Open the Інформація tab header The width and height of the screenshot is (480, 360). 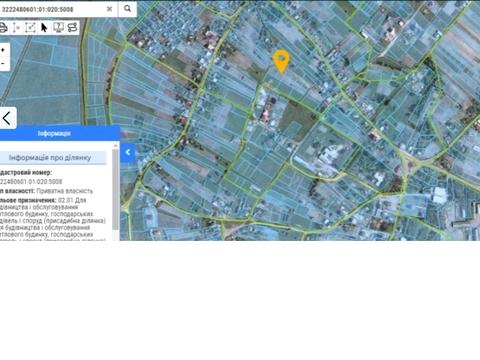pyautogui.click(x=54, y=134)
